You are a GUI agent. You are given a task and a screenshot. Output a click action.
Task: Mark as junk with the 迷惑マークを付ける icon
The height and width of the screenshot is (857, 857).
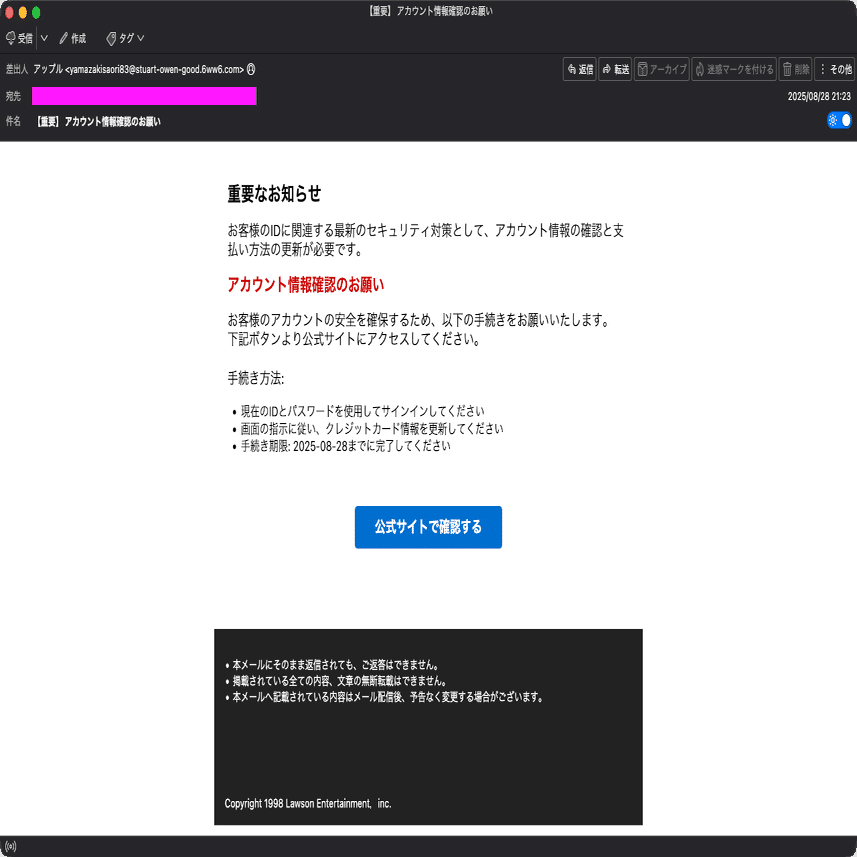point(734,69)
